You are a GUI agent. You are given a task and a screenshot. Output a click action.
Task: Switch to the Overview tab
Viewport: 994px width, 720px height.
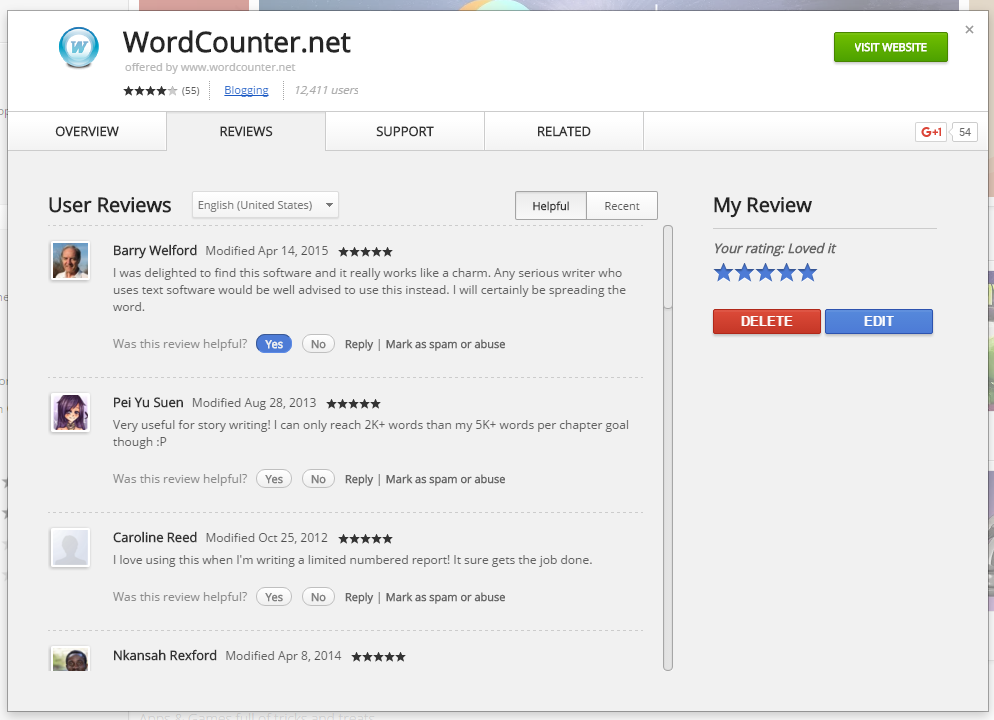pyautogui.click(x=87, y=131)
